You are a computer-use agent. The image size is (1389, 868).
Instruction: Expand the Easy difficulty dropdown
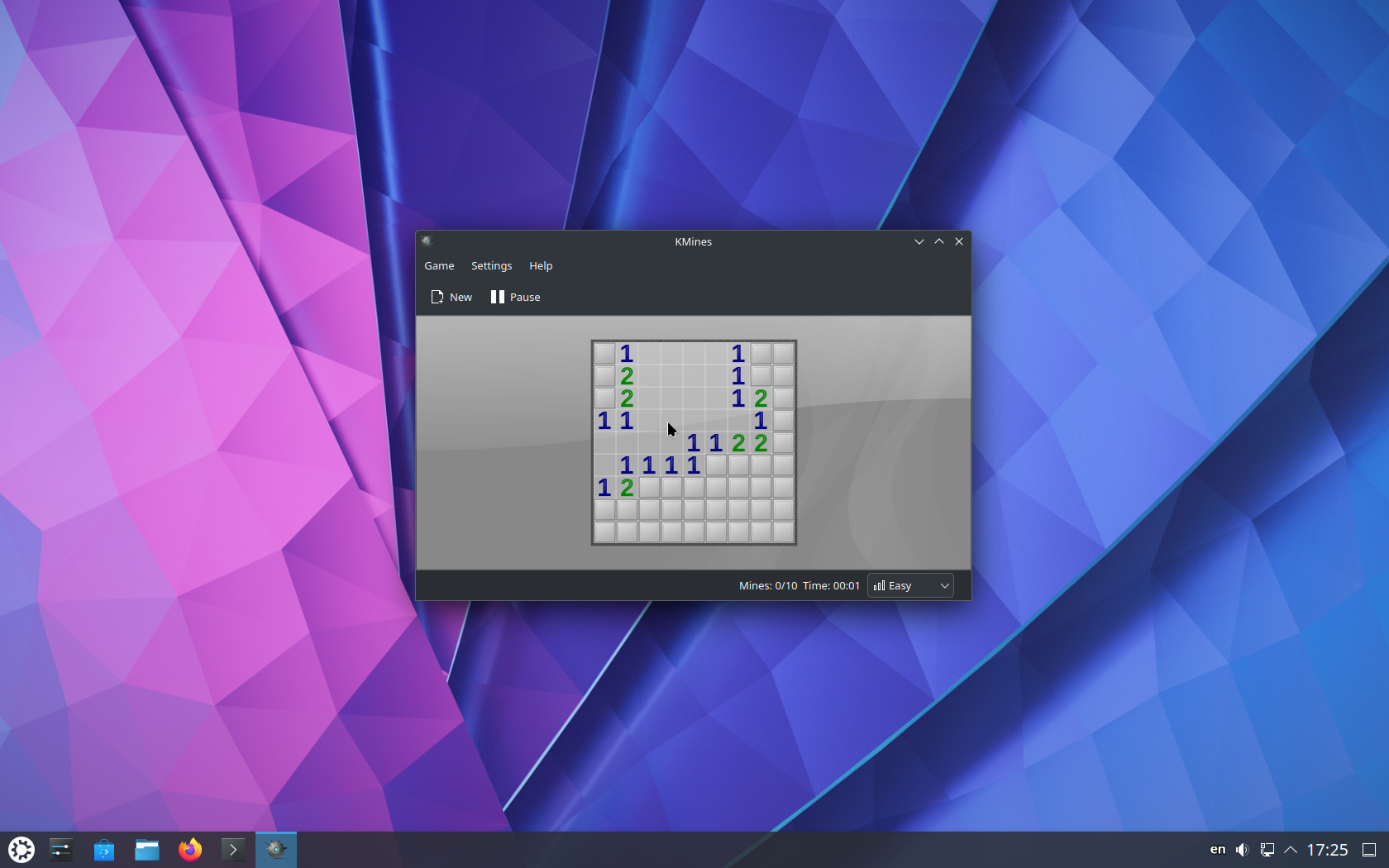(910, 585)
